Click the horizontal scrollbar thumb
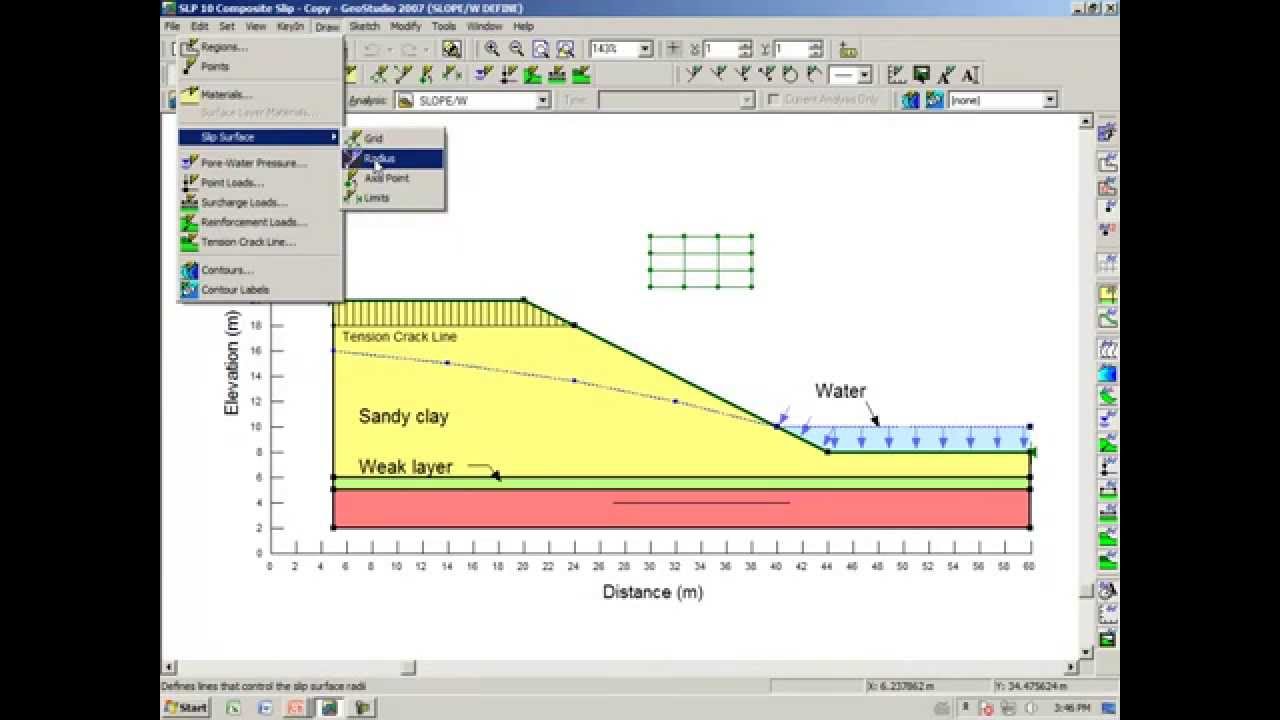Screen dimensions: 1280x720 (x=408, y=667)
